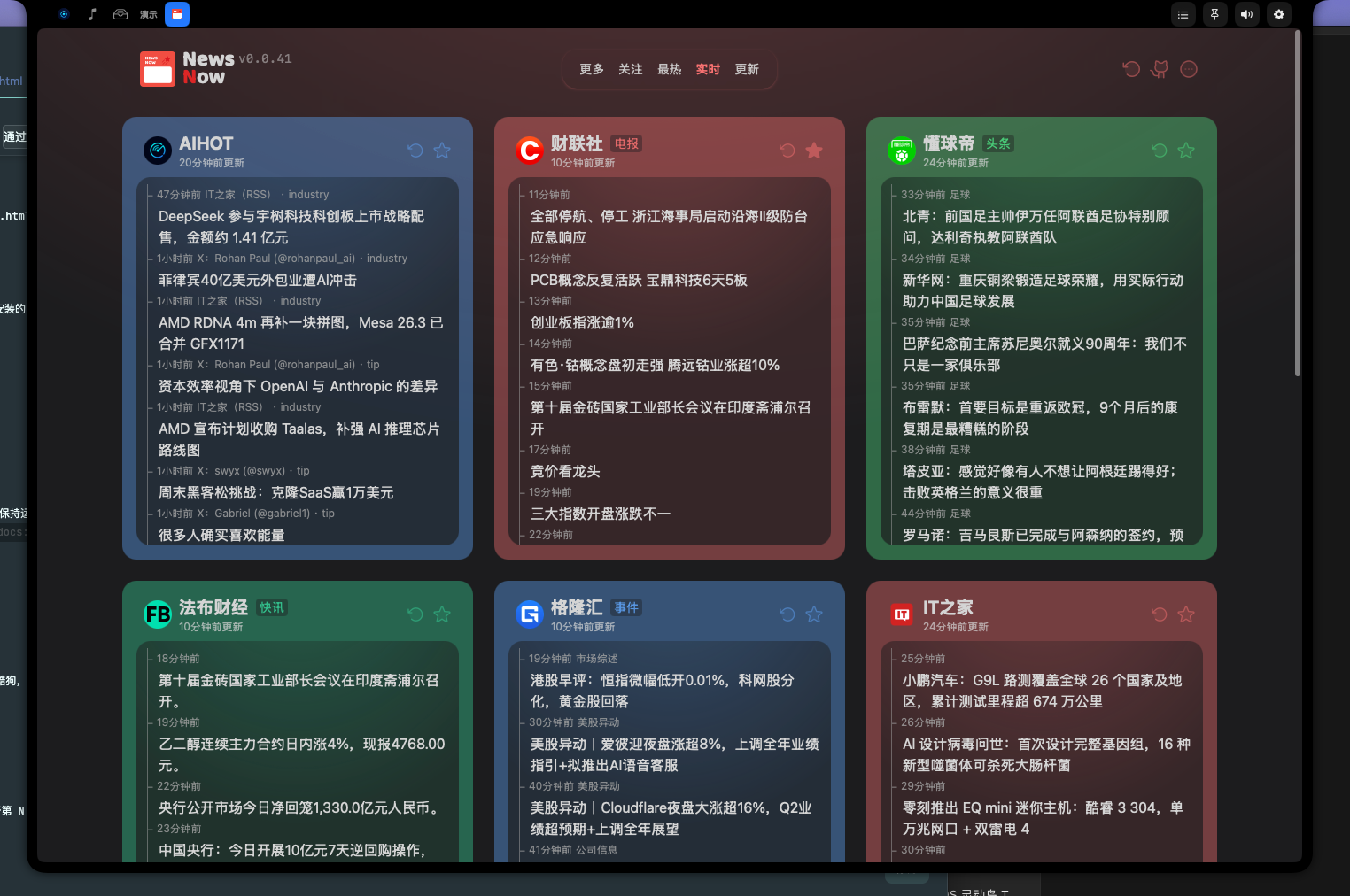Refresh the 懂球帝 card
Viewport: 1350px width, 896px height.
click(x=1159, y=151)
